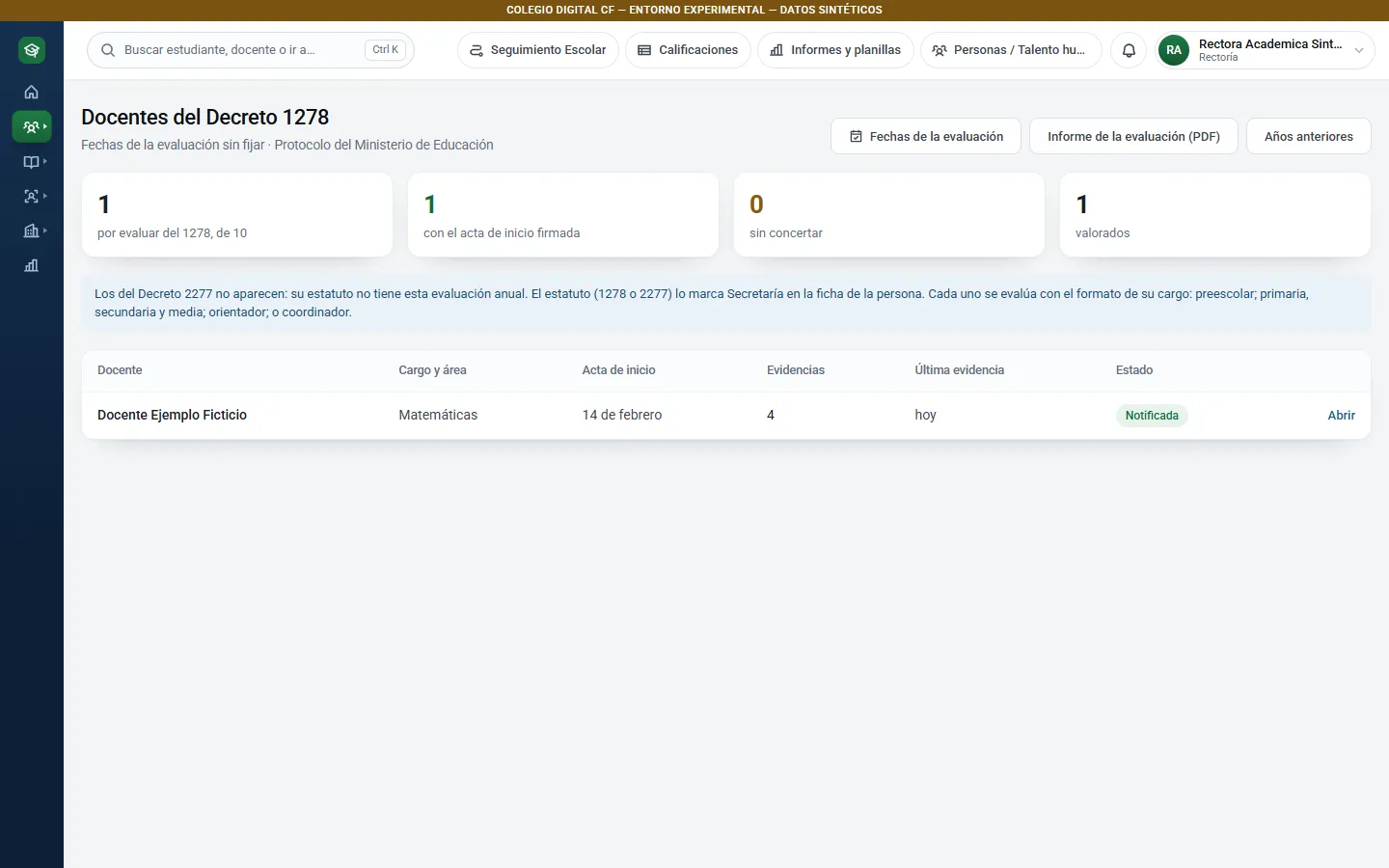The width and height of the screenshot is (1389, 868).
Task: Click the Acta de inicio column header
Action: pyautogui.click(x=618, y=370)
